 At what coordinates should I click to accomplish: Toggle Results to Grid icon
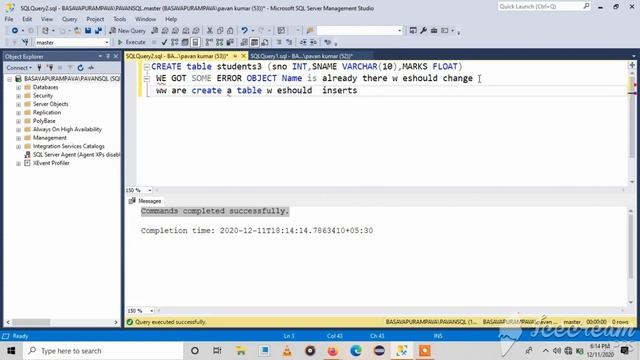[x=254, y=42]
